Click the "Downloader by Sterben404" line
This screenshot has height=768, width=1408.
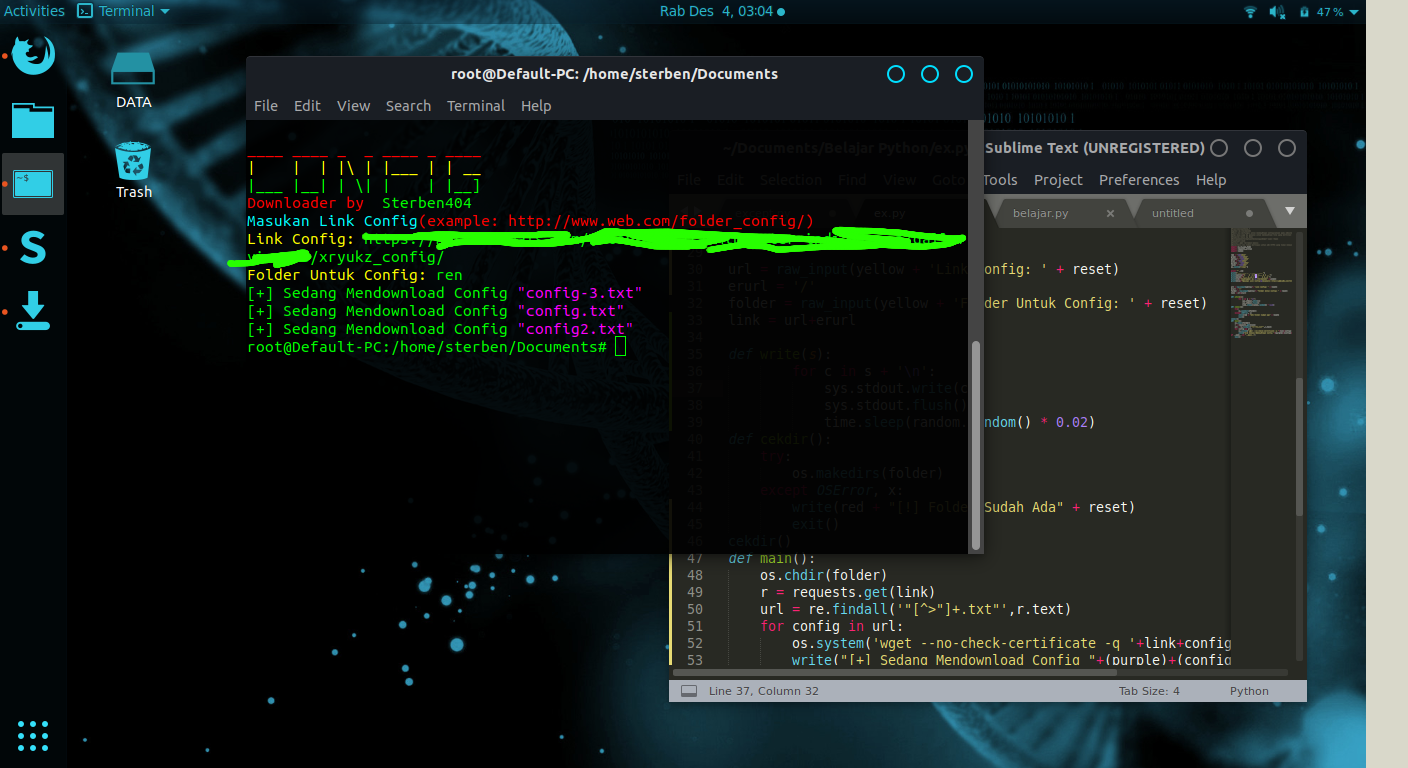click(359, 203)
